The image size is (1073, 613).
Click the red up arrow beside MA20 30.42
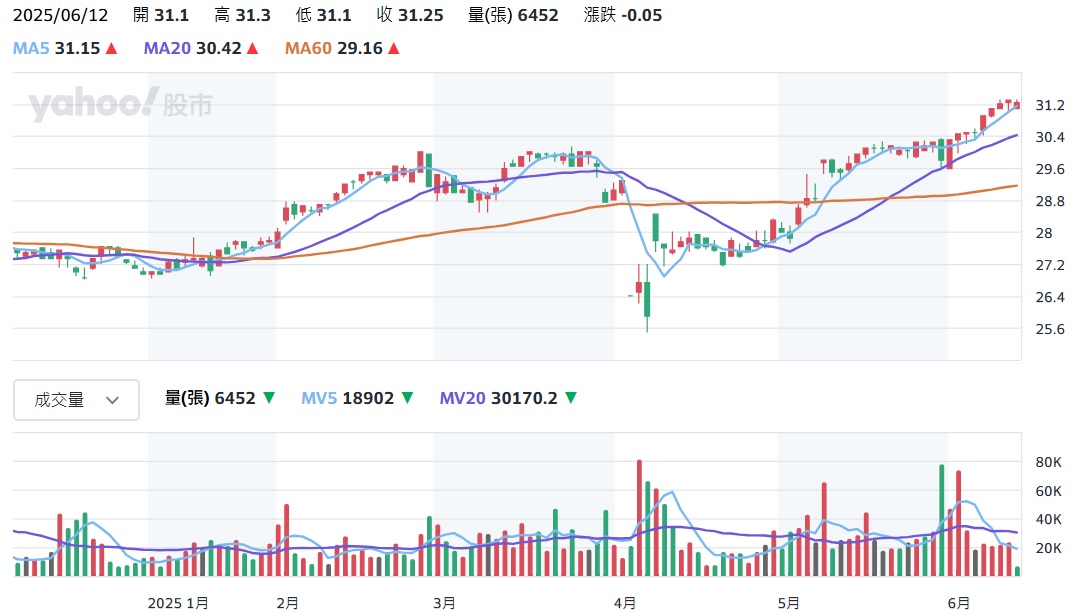click(253, 49)
